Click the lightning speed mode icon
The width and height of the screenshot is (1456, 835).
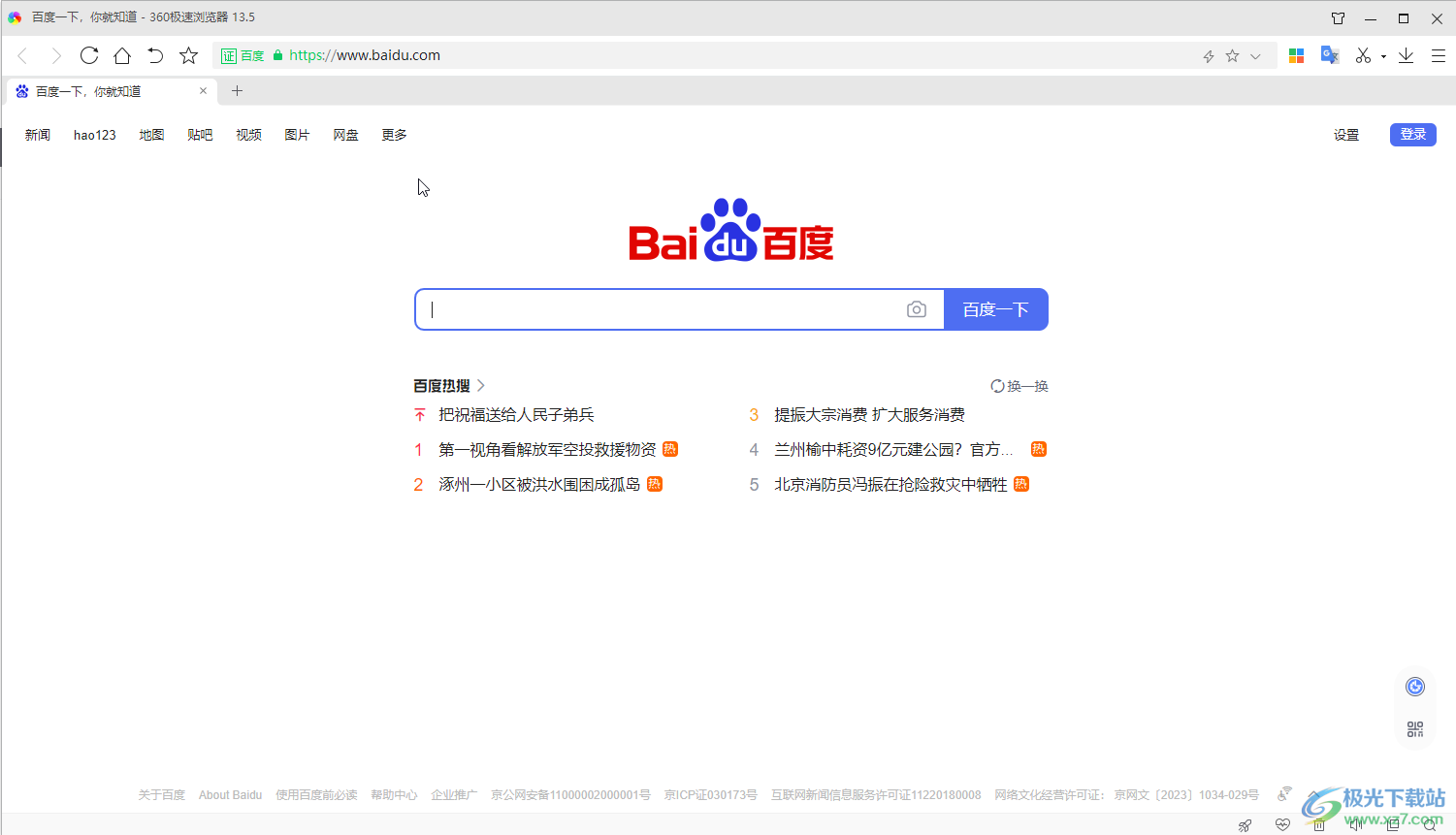tap(1209, 56)
